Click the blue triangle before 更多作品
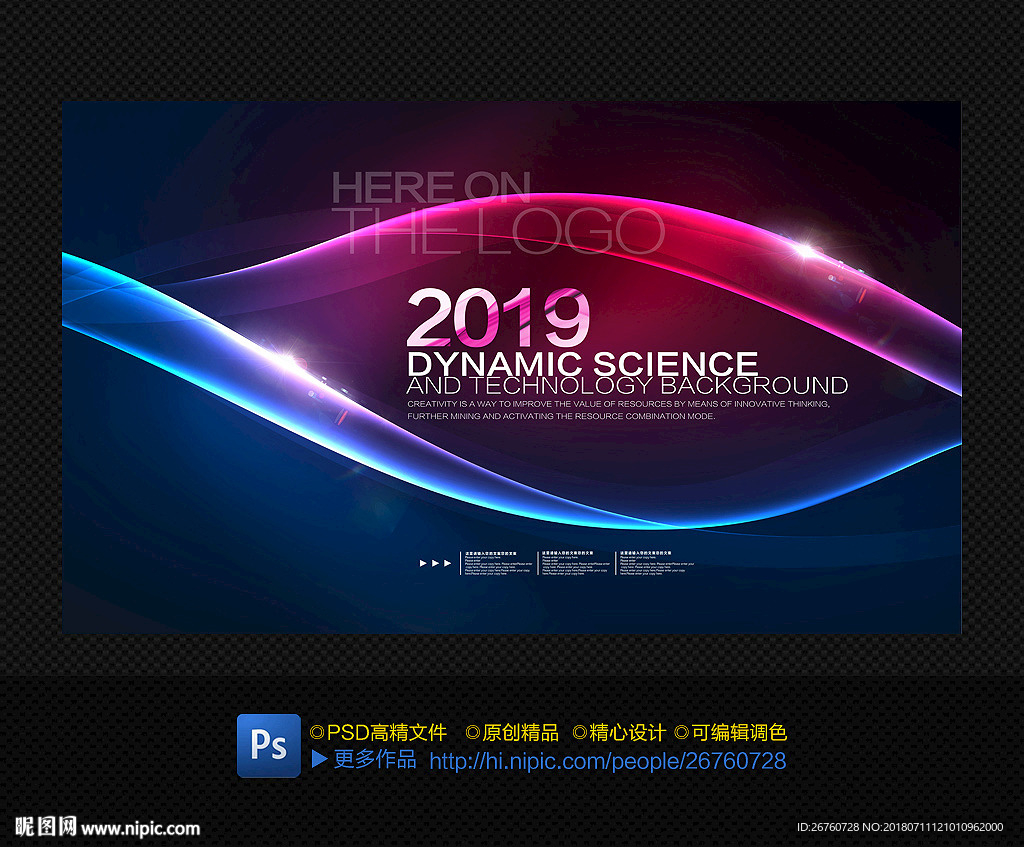This screenshot has width=1024, height=847. point(319,759)
